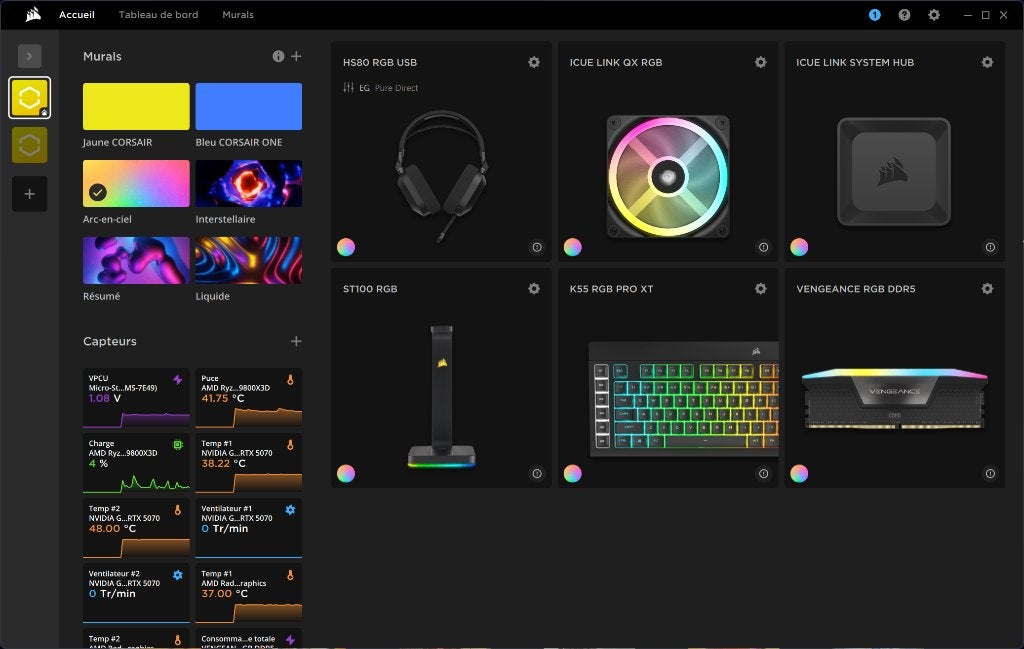Open the Puce AMD temperature sensor tile
Viewport: 1024px width, 649px height.
(249, 398)
